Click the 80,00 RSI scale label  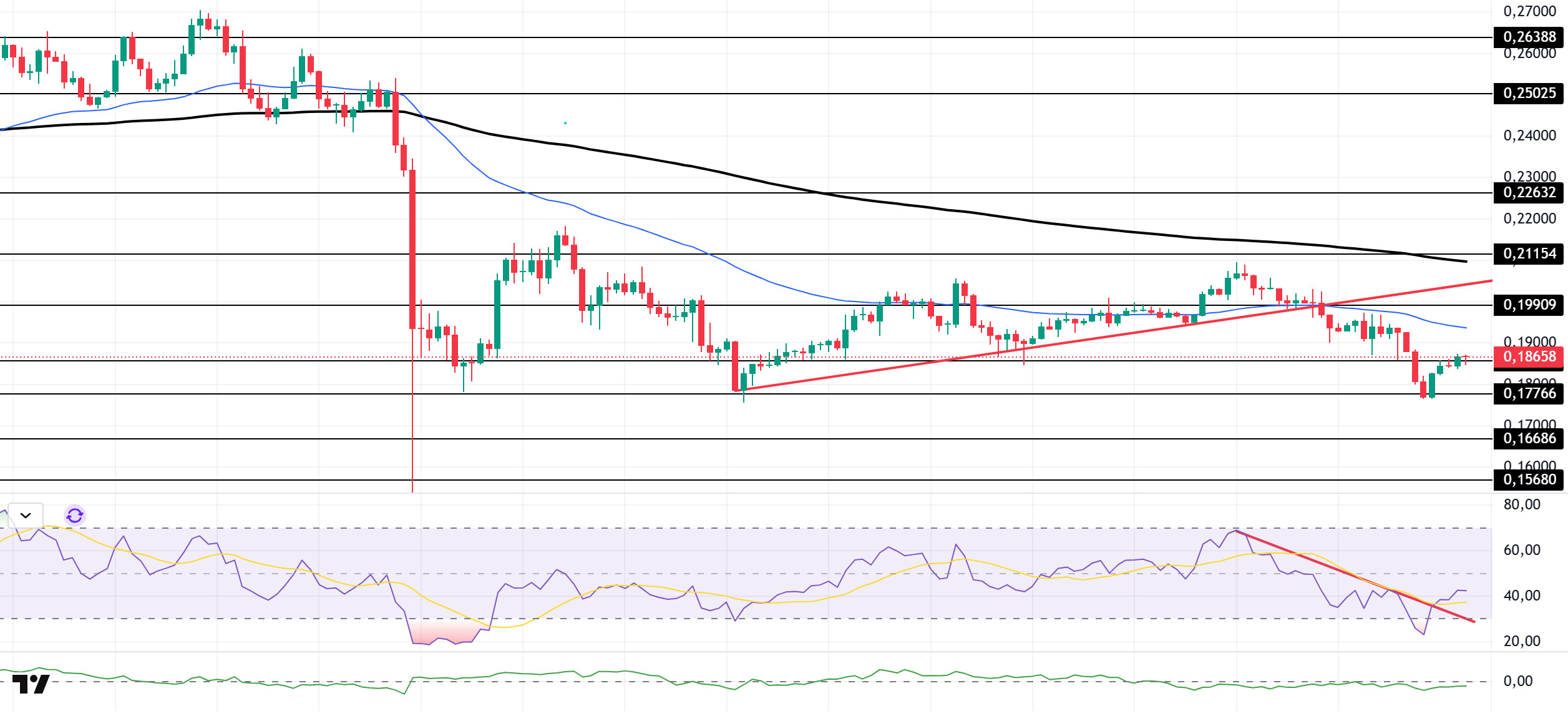1521,505
